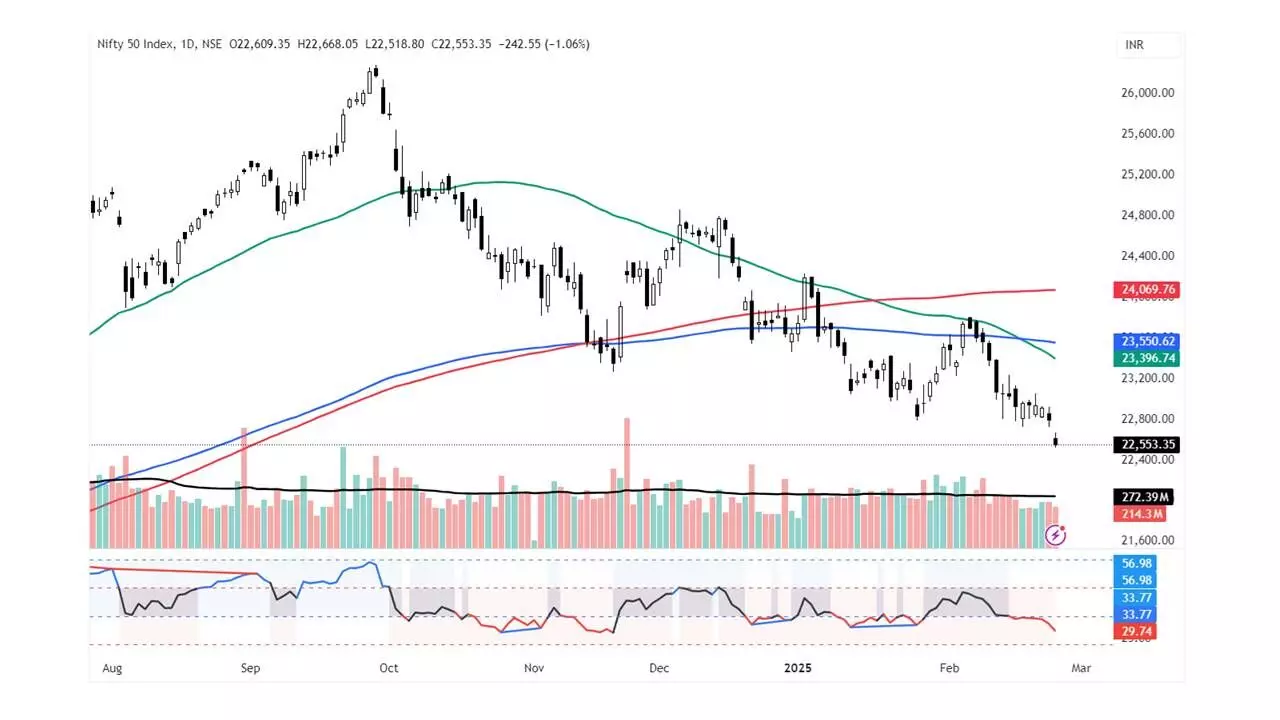Click the 21,600.00 price axis label
The height and width of the screenshot is (720, 1280).
1148,541
